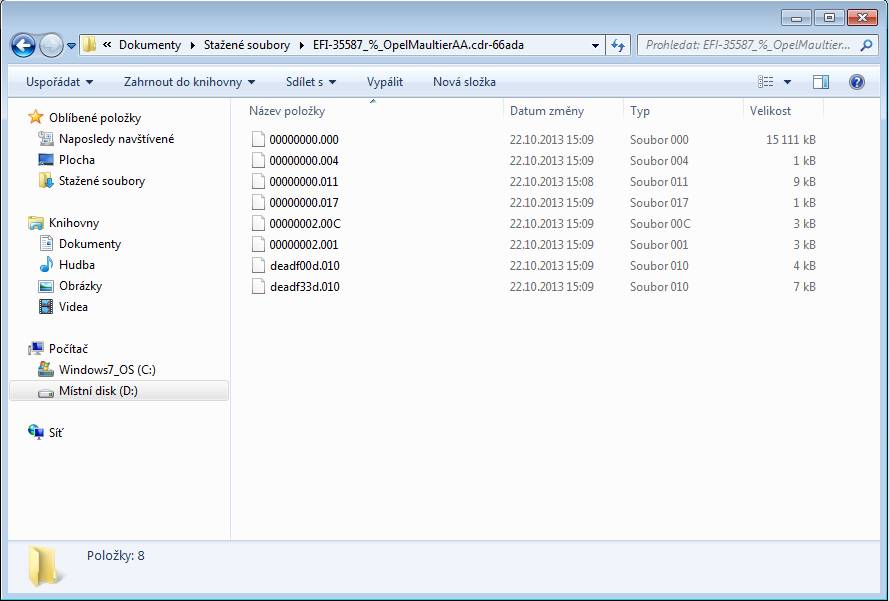The image size is (890, 601).
Task: Click the file icon of deadf33d.010
Action: tap(258, 287)
